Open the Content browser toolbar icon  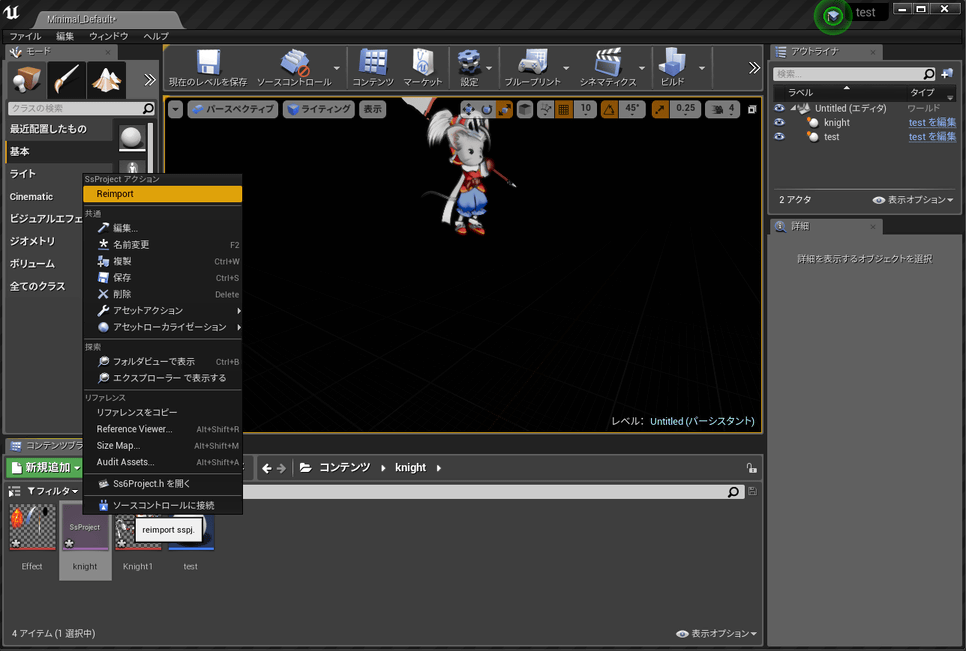(373, 62)
